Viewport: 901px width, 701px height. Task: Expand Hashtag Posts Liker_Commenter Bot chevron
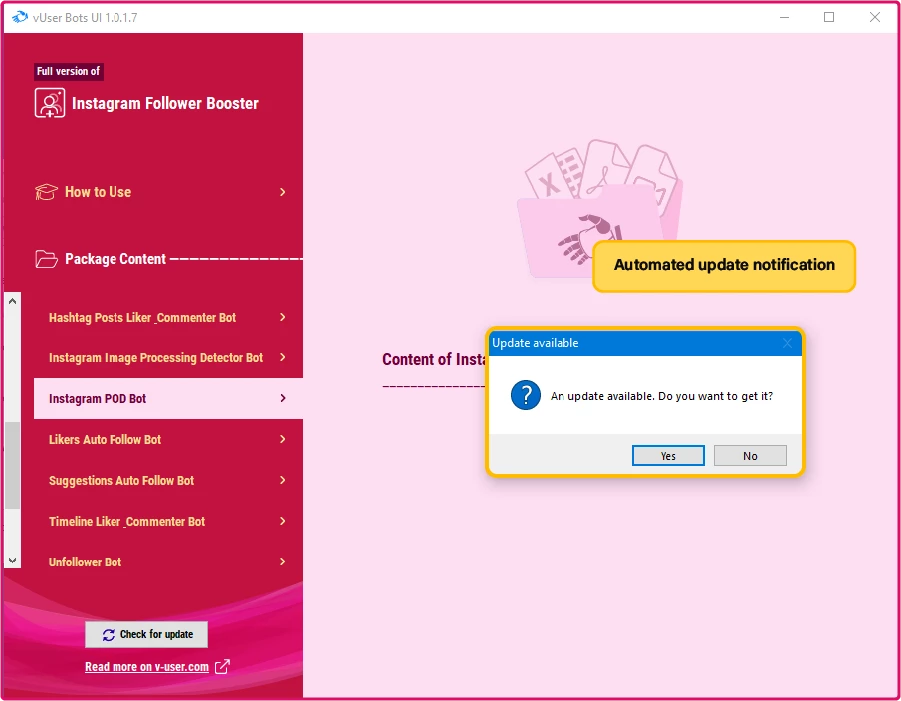pos(283,317)
